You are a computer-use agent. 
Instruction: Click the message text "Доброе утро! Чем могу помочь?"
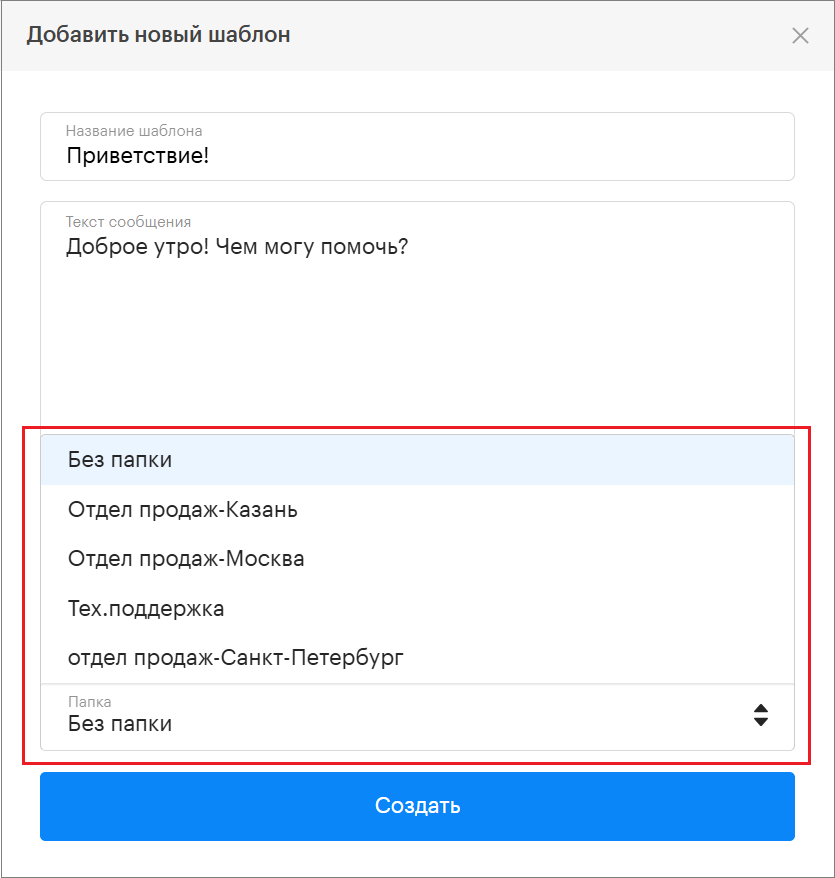click(x=237, y=246)
